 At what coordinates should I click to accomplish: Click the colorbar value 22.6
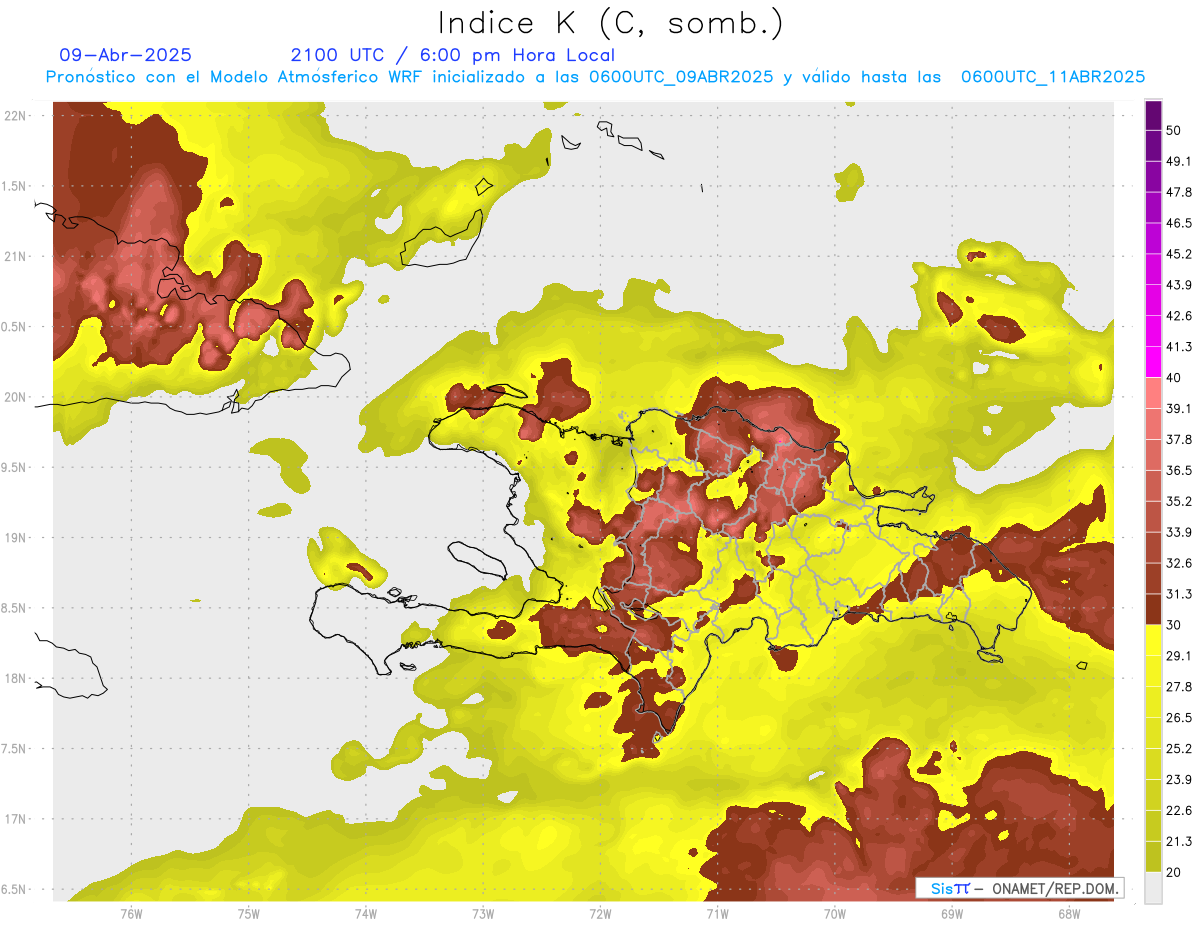pyautogui.click(x=1179, y=810)
